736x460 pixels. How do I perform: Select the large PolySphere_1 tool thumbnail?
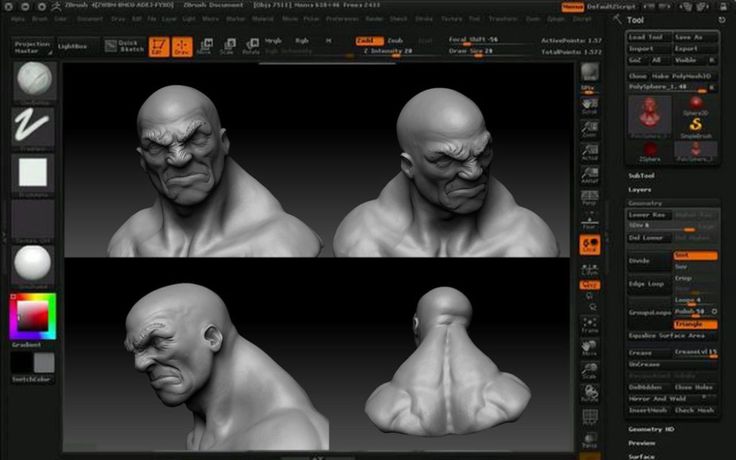650,117
